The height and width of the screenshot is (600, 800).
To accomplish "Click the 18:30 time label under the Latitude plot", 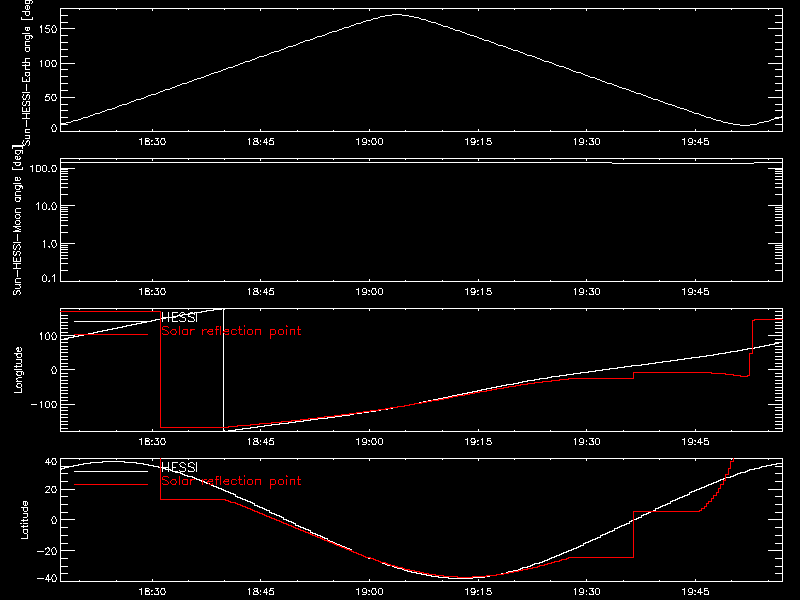I will [152, 592].
